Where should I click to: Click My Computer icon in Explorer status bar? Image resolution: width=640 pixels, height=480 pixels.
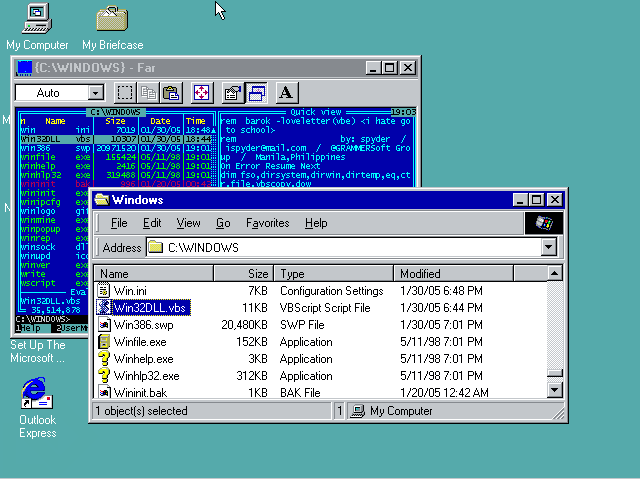click(x=358, y=411)
